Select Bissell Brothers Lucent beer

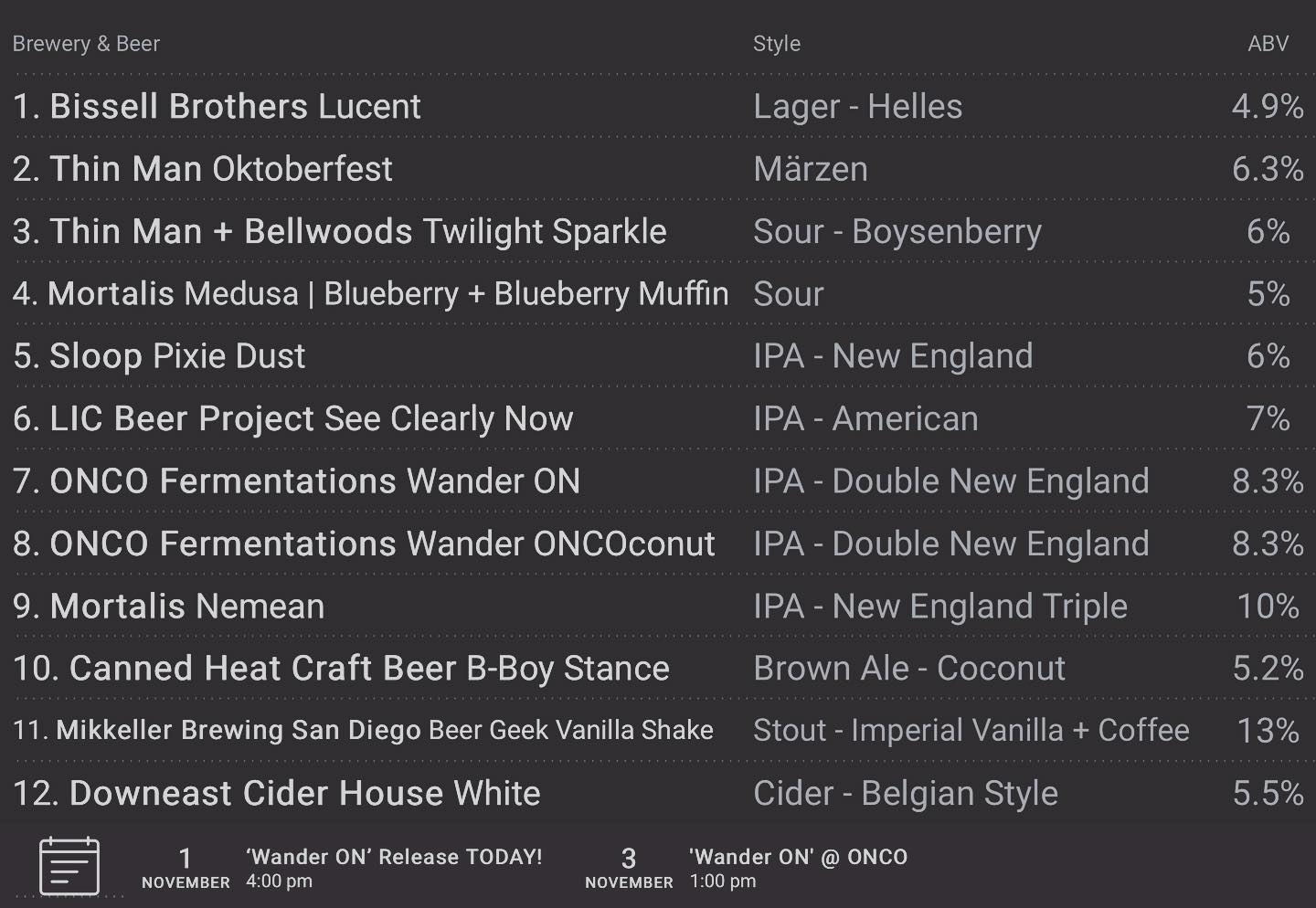[x=658, y=107]
